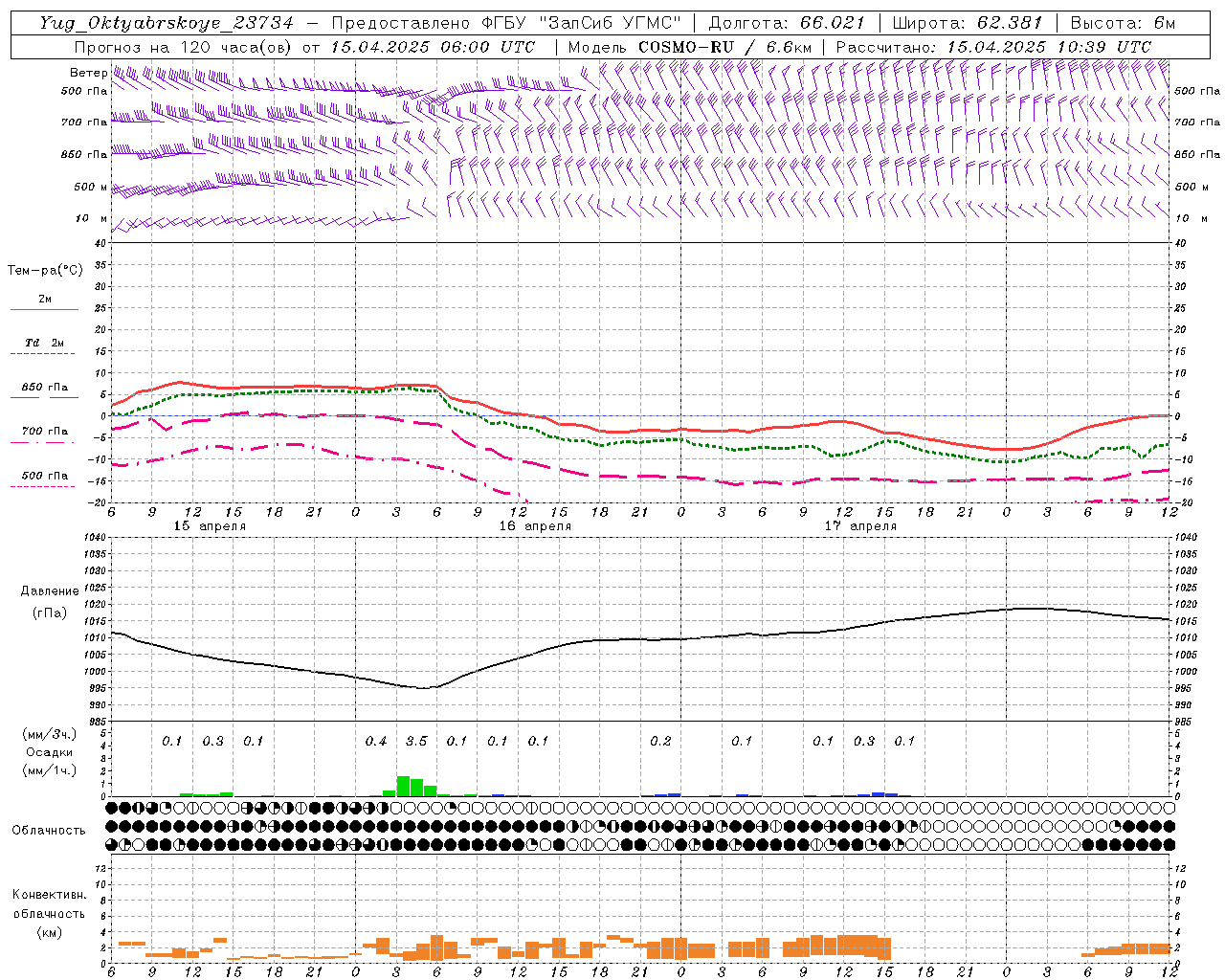The width and height of the screenshot is (1225, 980).
Task: Click the Облачность cloud cover label
Action: 49,830
